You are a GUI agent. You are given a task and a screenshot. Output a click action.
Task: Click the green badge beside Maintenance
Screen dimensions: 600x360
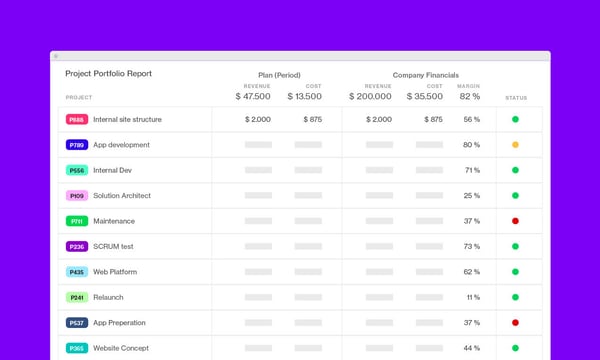77,221
